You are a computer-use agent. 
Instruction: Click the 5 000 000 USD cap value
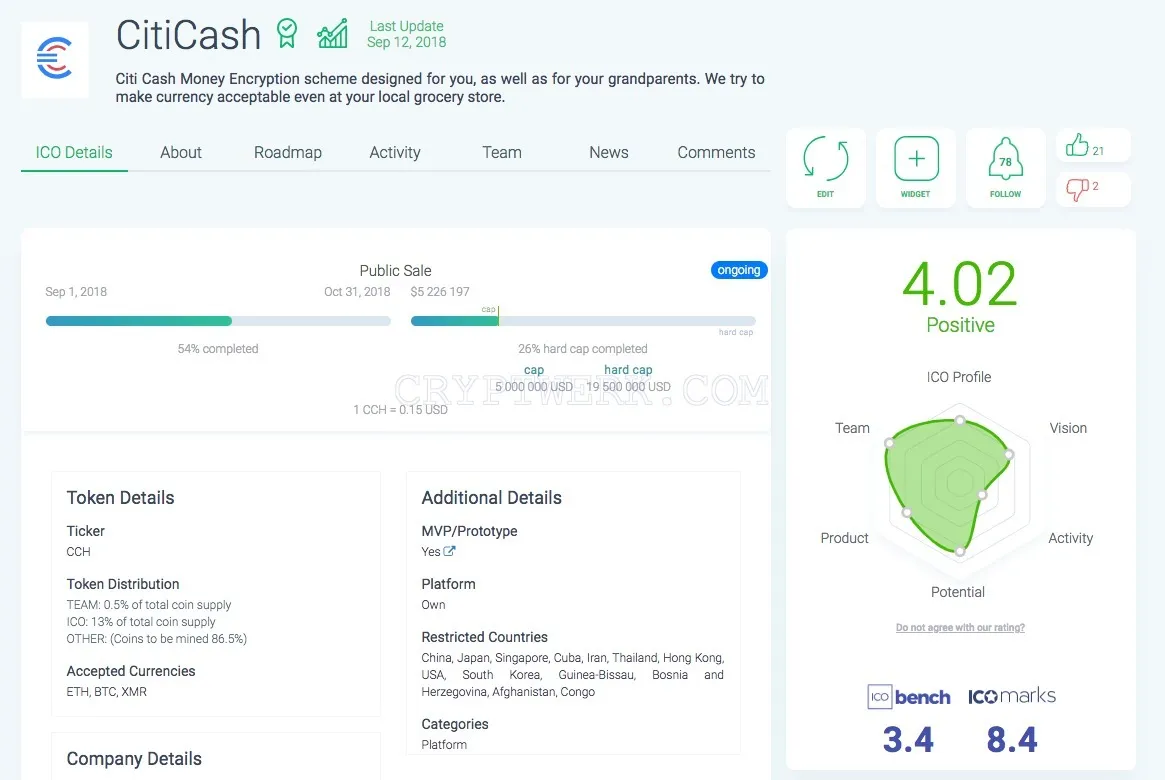click(533, 387)
